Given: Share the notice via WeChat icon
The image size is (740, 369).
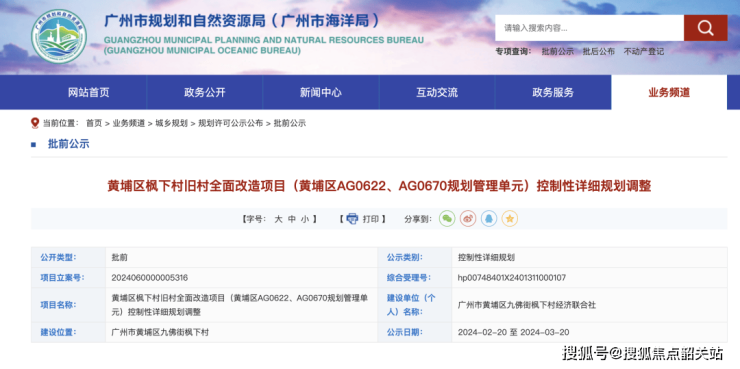Looking at the screenshot, I should pos(447,218).
